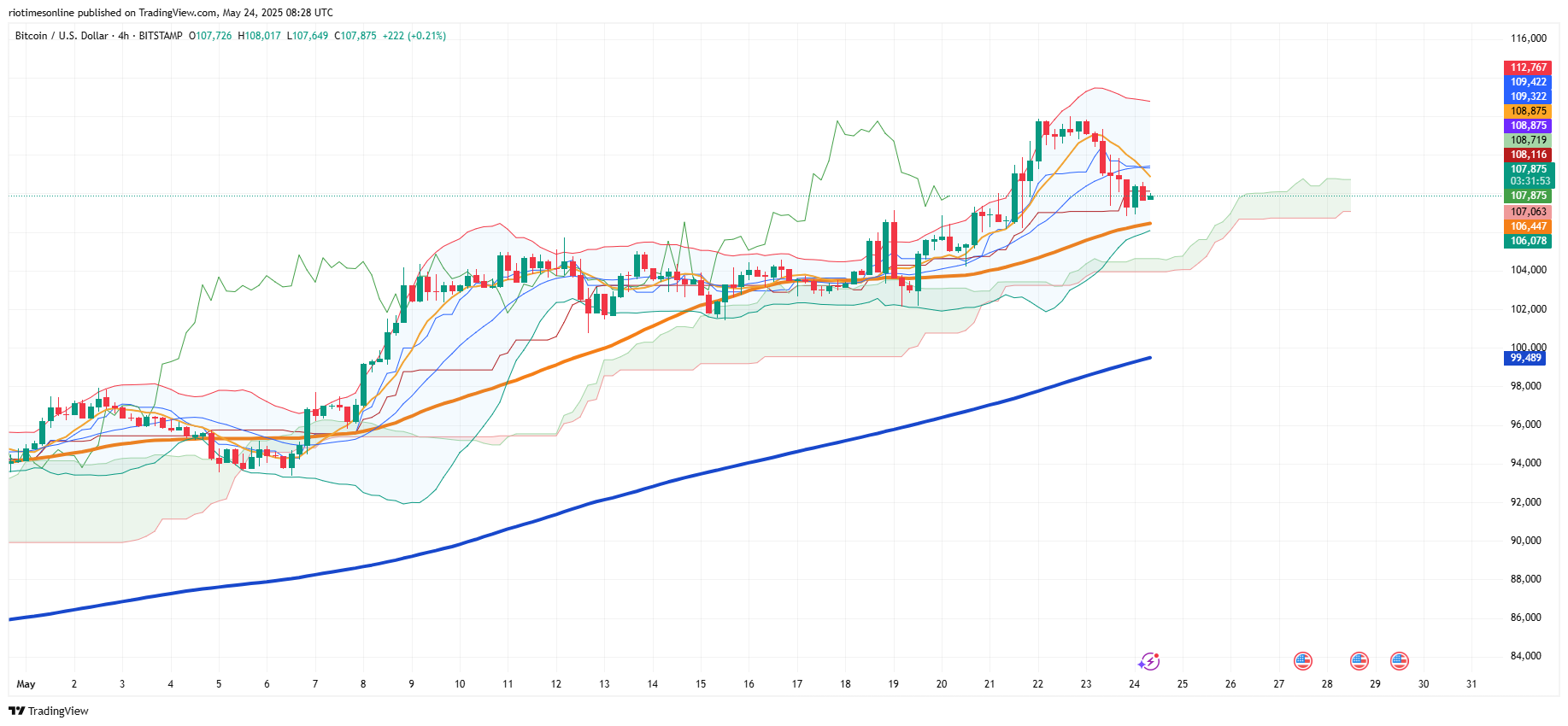
Task: Select the red 112,767 price label
Action: [1528, 67]
